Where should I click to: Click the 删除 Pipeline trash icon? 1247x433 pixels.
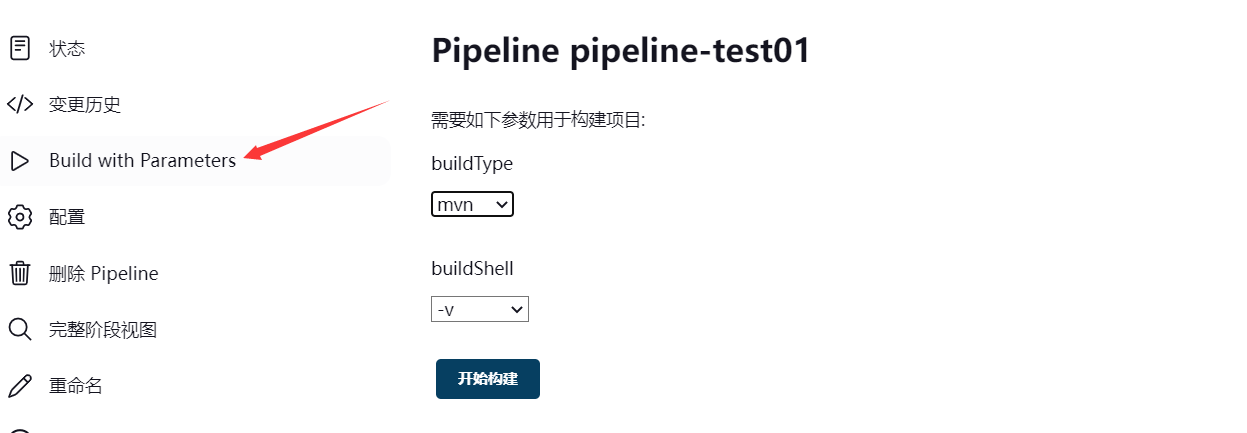tap(20, 273)
